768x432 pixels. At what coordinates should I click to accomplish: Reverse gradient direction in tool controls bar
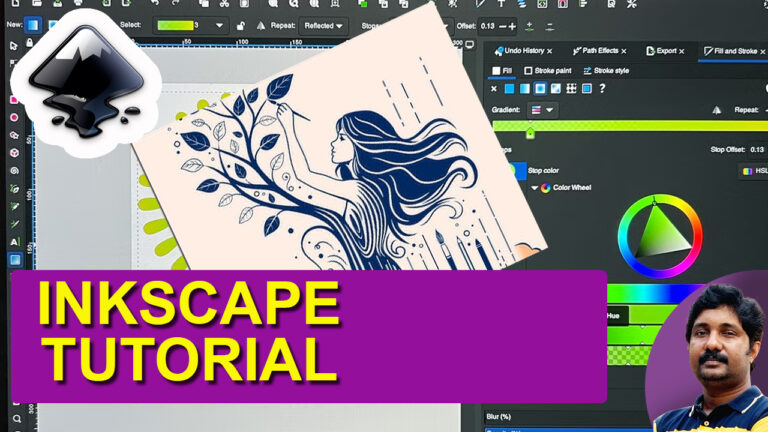tap(261, 25)
